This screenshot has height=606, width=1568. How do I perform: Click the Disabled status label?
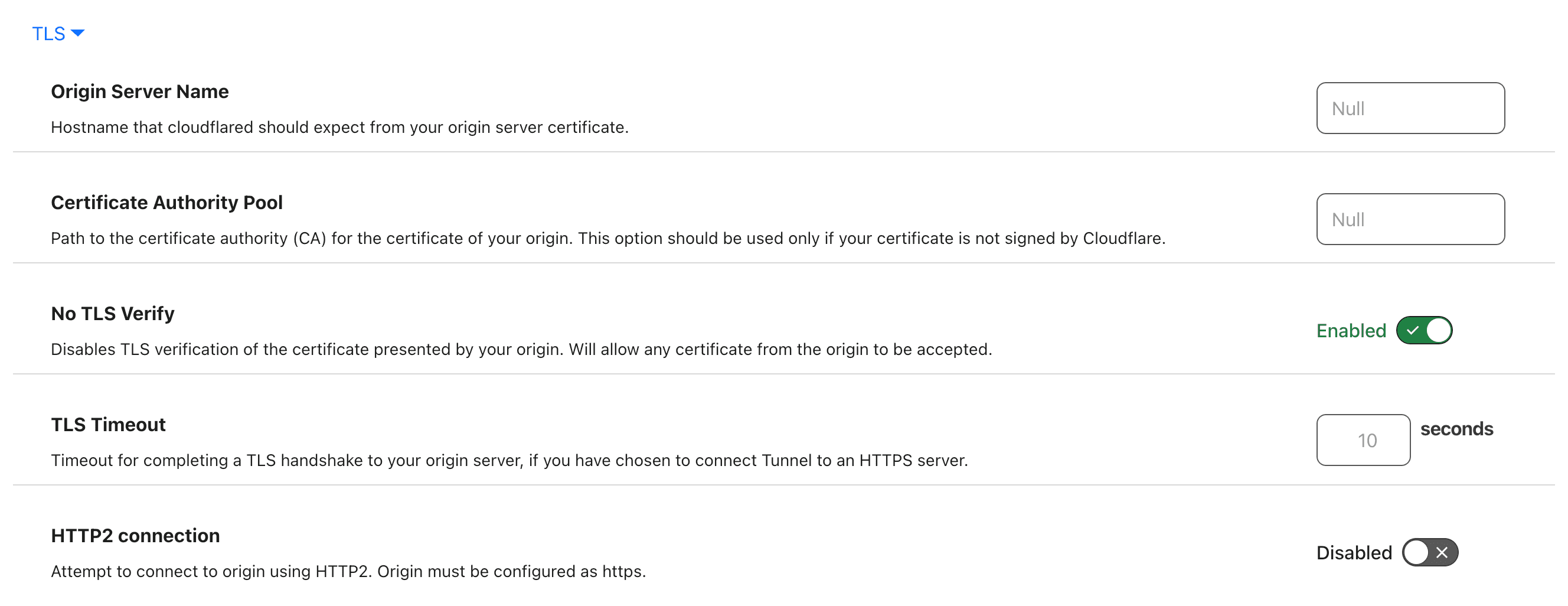(1354, 552)
